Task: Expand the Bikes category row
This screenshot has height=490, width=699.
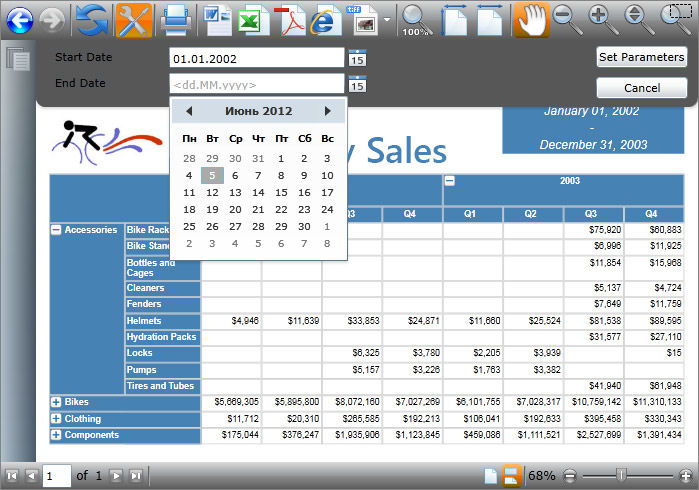Action: 56,402
